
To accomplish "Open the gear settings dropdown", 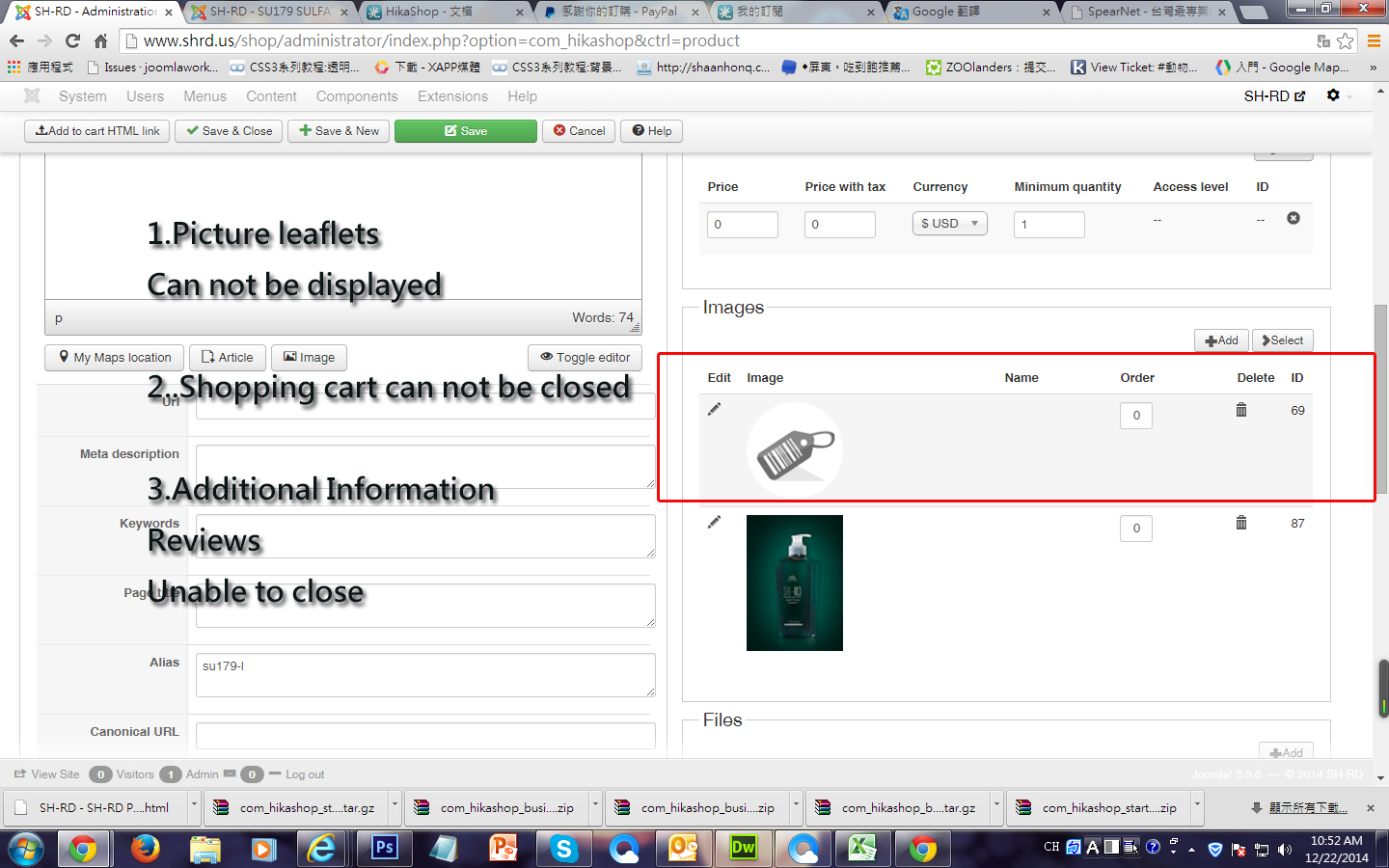I will [x=1338, y=95].
